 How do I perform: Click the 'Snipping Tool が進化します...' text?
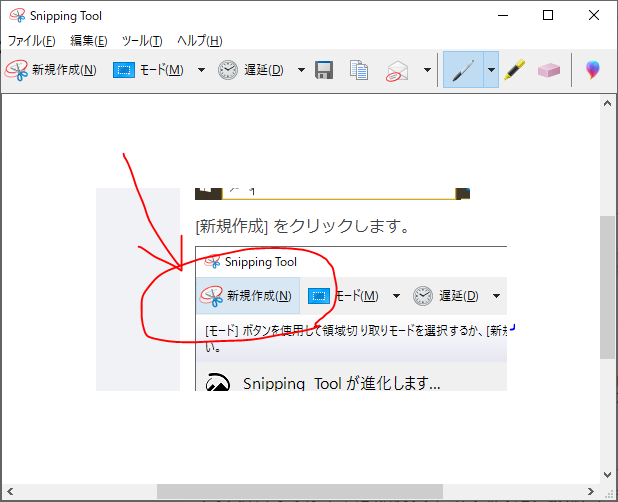341,383
